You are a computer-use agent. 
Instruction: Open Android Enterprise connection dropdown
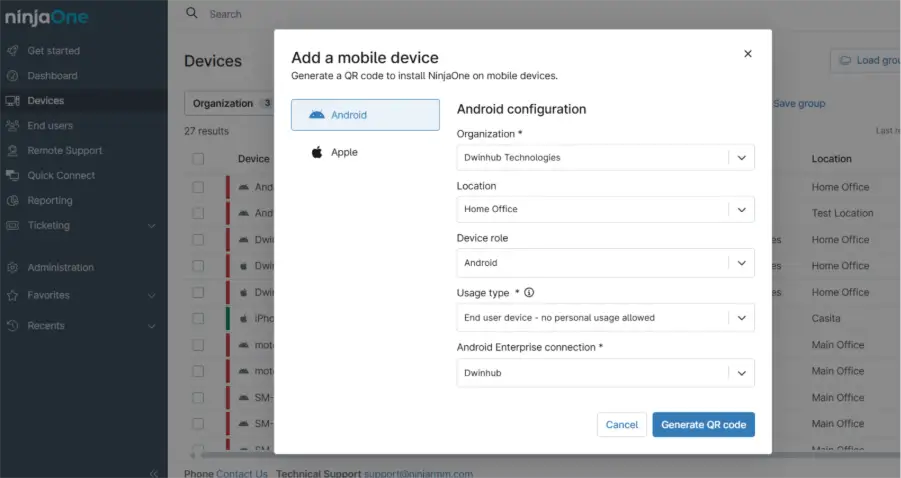point(605,373)
